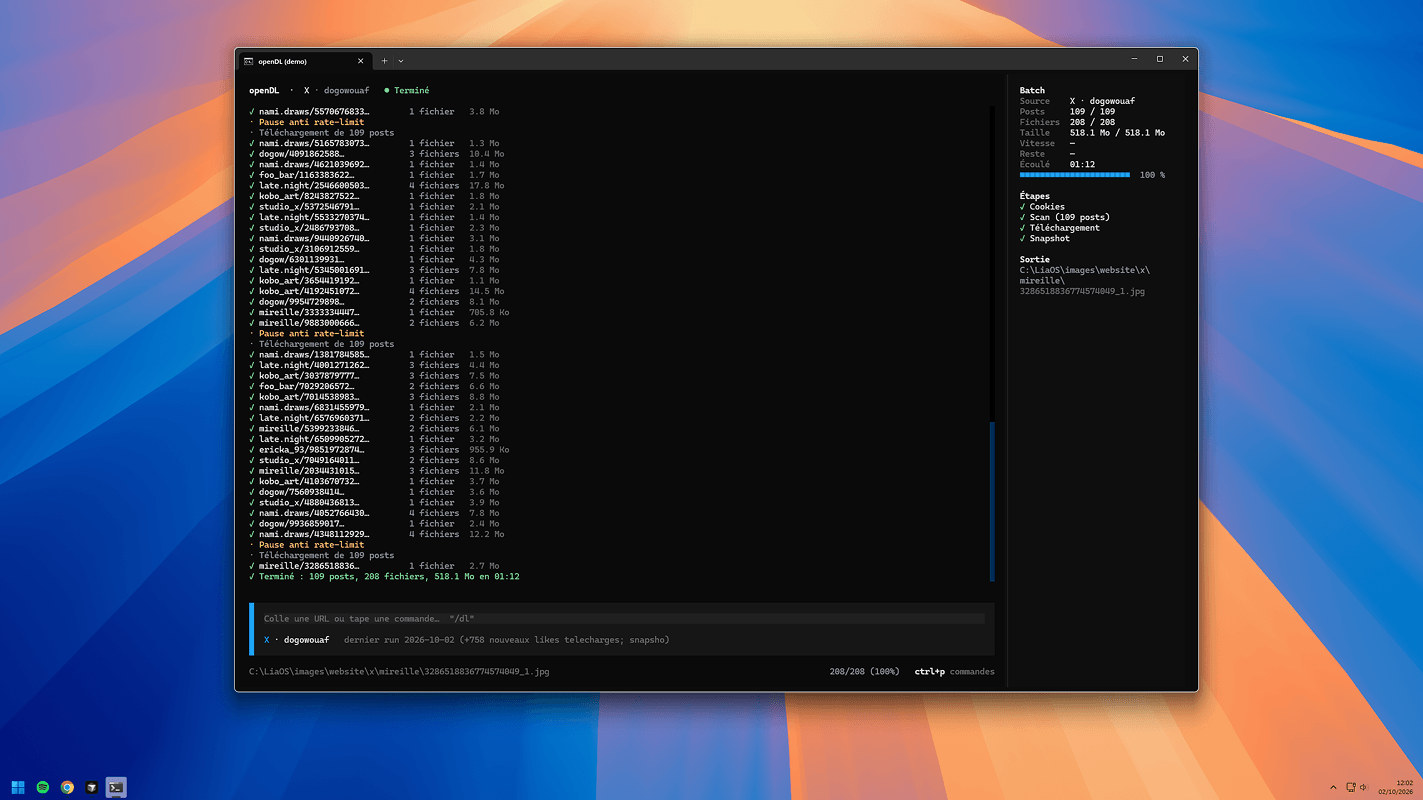Click the black cube taskbar icon
The height and width of the screenshot is (800, 1423).
tap(91, 787)
